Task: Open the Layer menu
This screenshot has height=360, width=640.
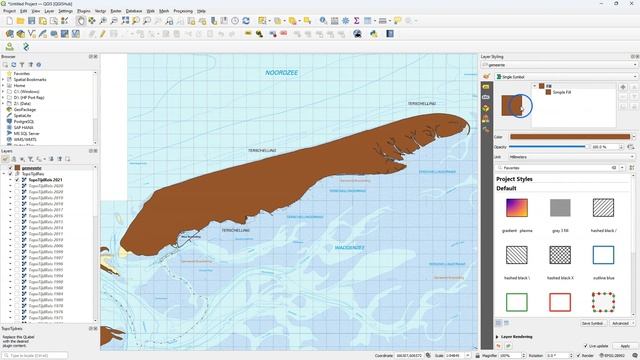Action: pos(49,11)
